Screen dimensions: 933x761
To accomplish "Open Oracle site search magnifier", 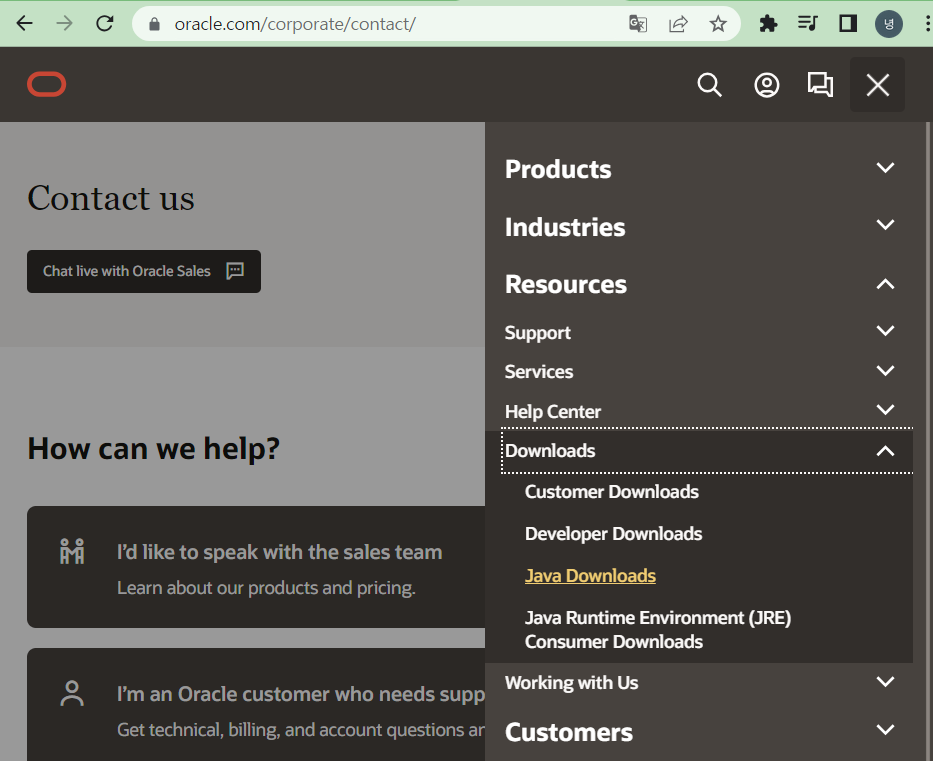I will pos(709,84).
